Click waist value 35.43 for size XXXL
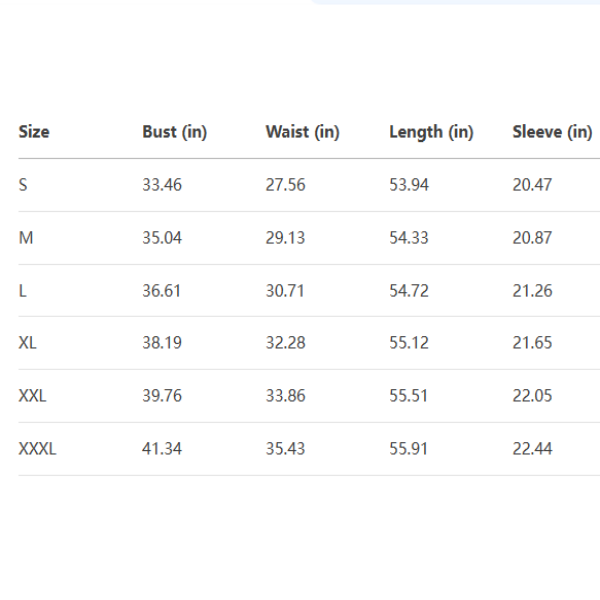The width and height of the screenshot is (600, 600). point(285,449)
